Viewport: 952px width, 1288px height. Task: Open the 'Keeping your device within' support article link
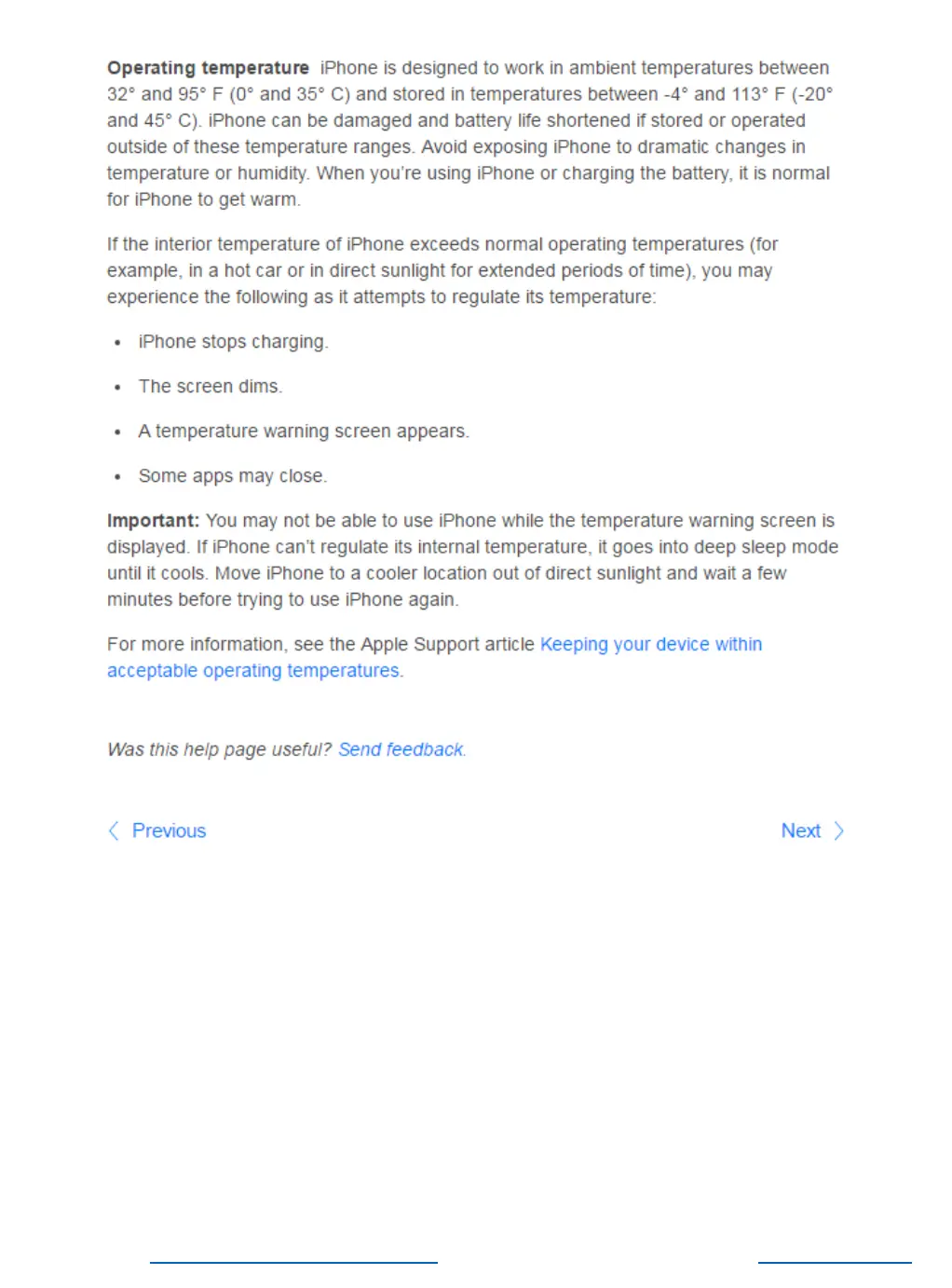tap(651, 644)
